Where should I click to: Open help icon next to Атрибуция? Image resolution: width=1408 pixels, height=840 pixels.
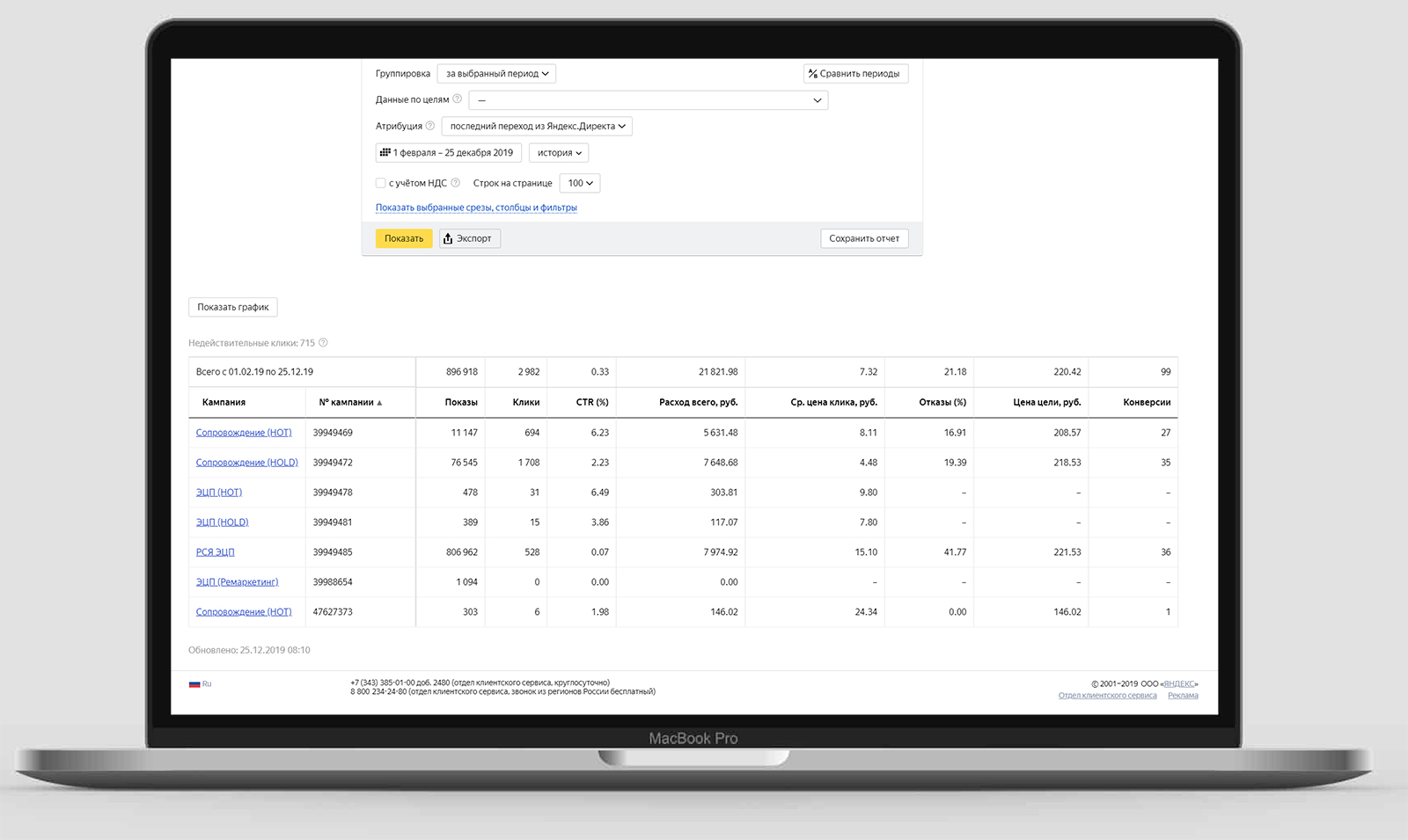coord(430,126)
